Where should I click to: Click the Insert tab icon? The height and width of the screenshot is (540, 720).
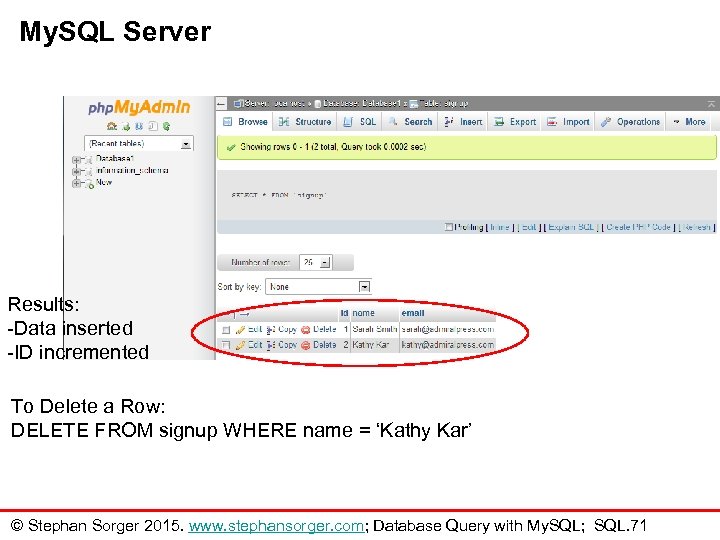tap(449, 122)
